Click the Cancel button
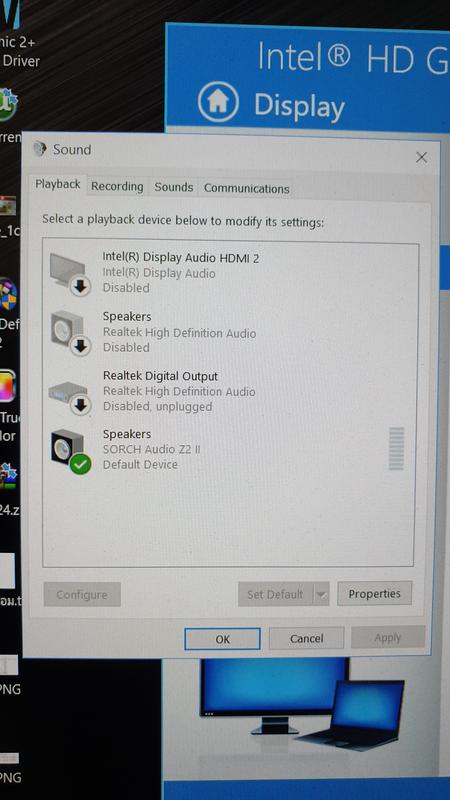 click(x=307, y=638)
